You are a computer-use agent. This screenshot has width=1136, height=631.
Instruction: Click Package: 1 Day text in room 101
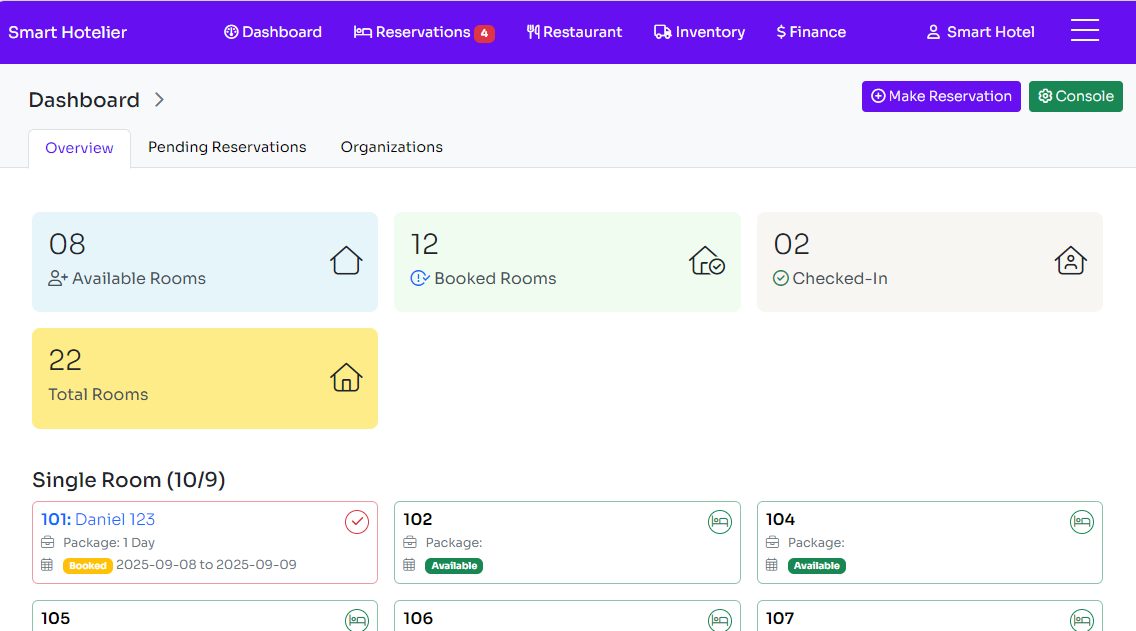coord(109,543)
